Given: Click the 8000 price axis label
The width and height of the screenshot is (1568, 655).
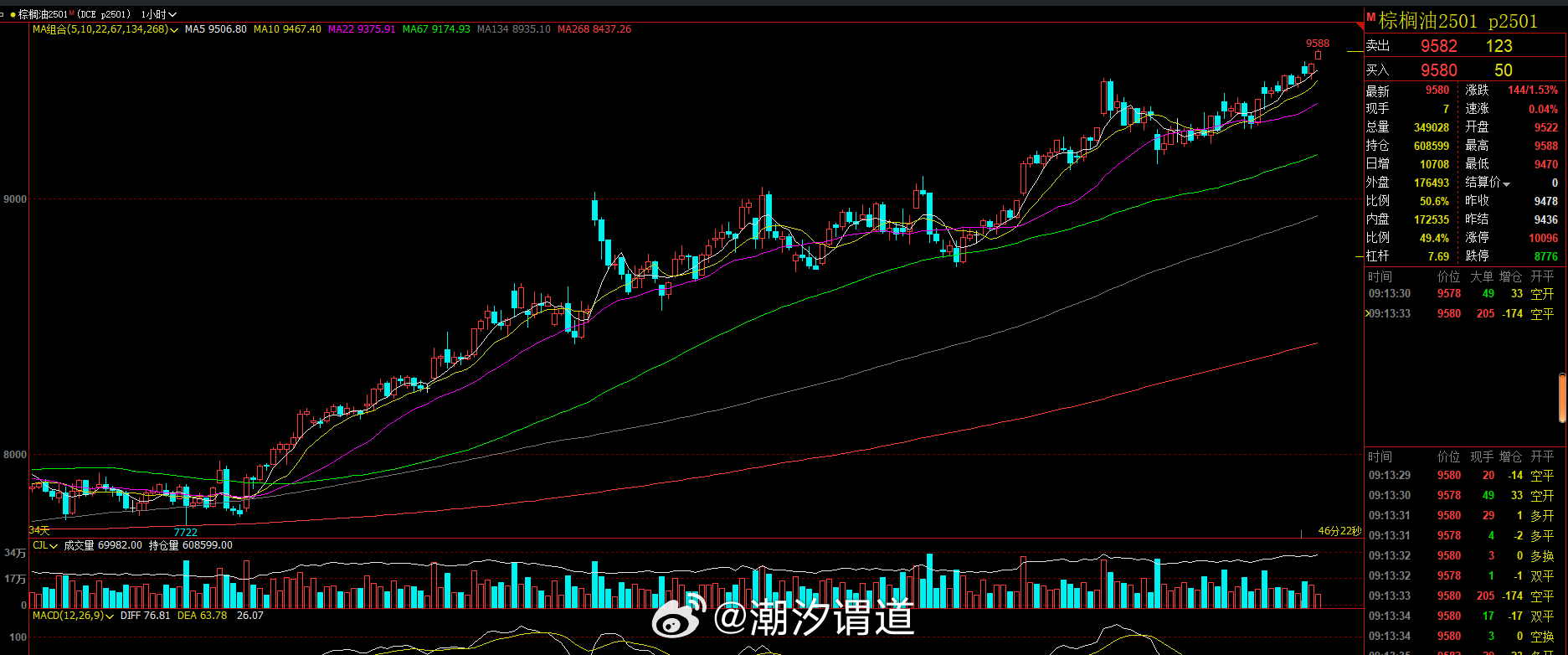Looking at the screenshot, I should (x=15, y=455).
